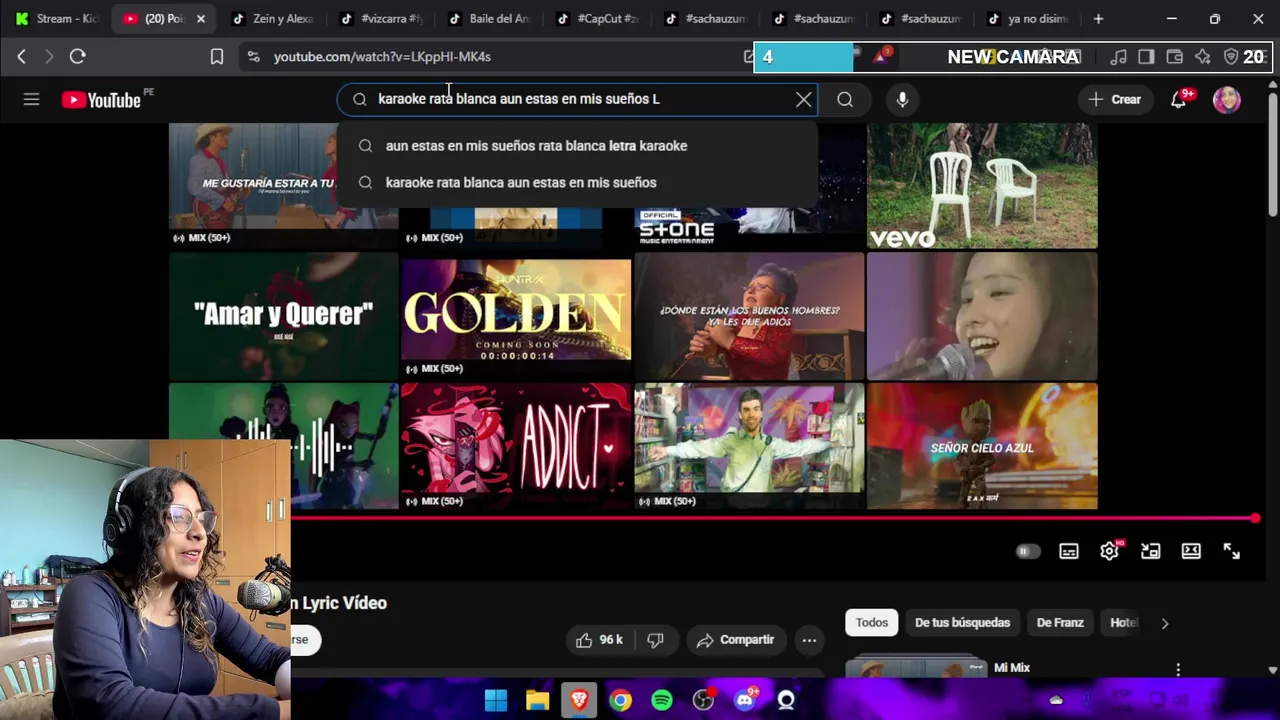Open the Windows Start menu
Image resolution: width=1280 pixels, height=720 pixels.
tap(496, 700)
